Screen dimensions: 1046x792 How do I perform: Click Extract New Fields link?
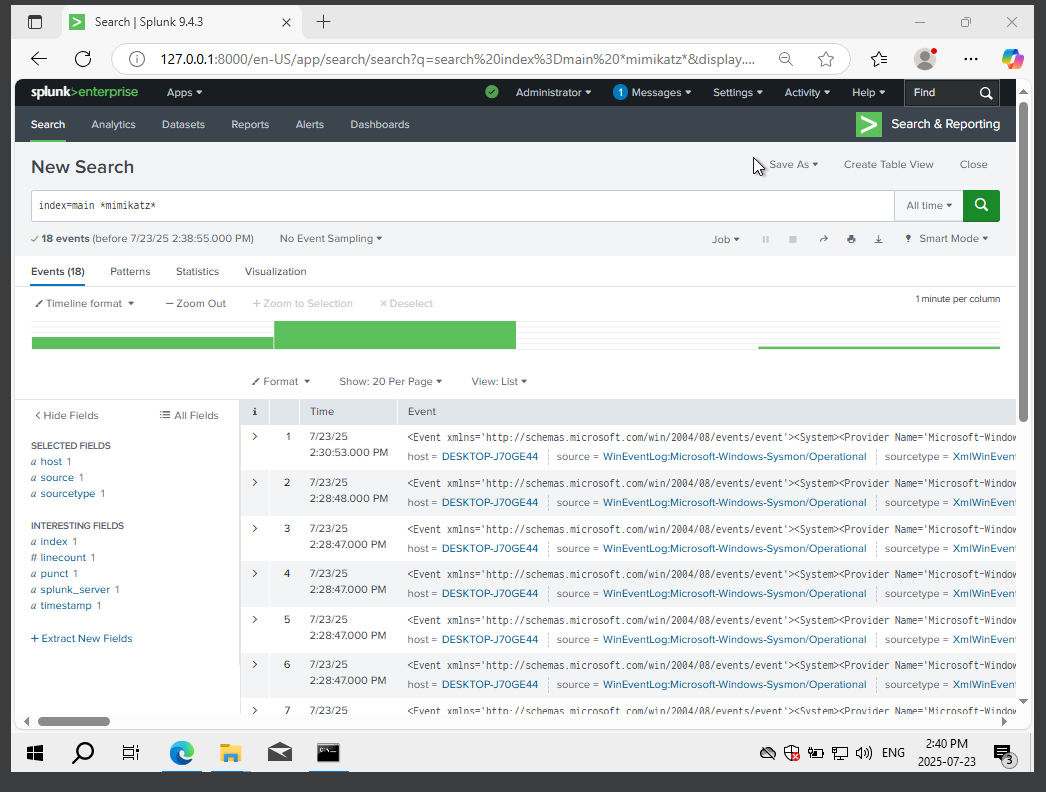click(x=81, y=639)
